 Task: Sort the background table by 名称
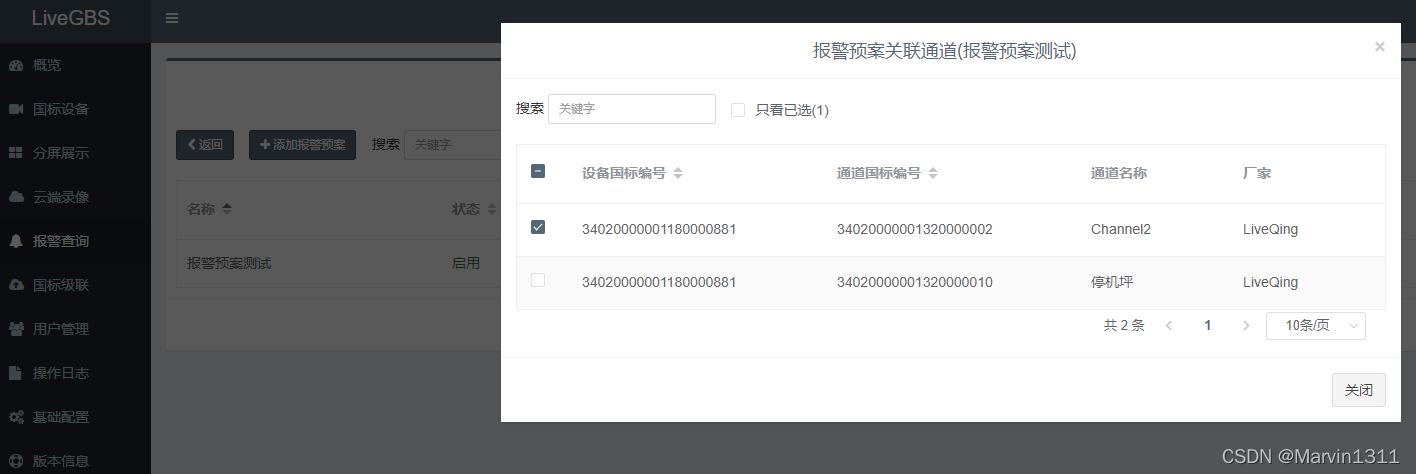coord(227,209)
